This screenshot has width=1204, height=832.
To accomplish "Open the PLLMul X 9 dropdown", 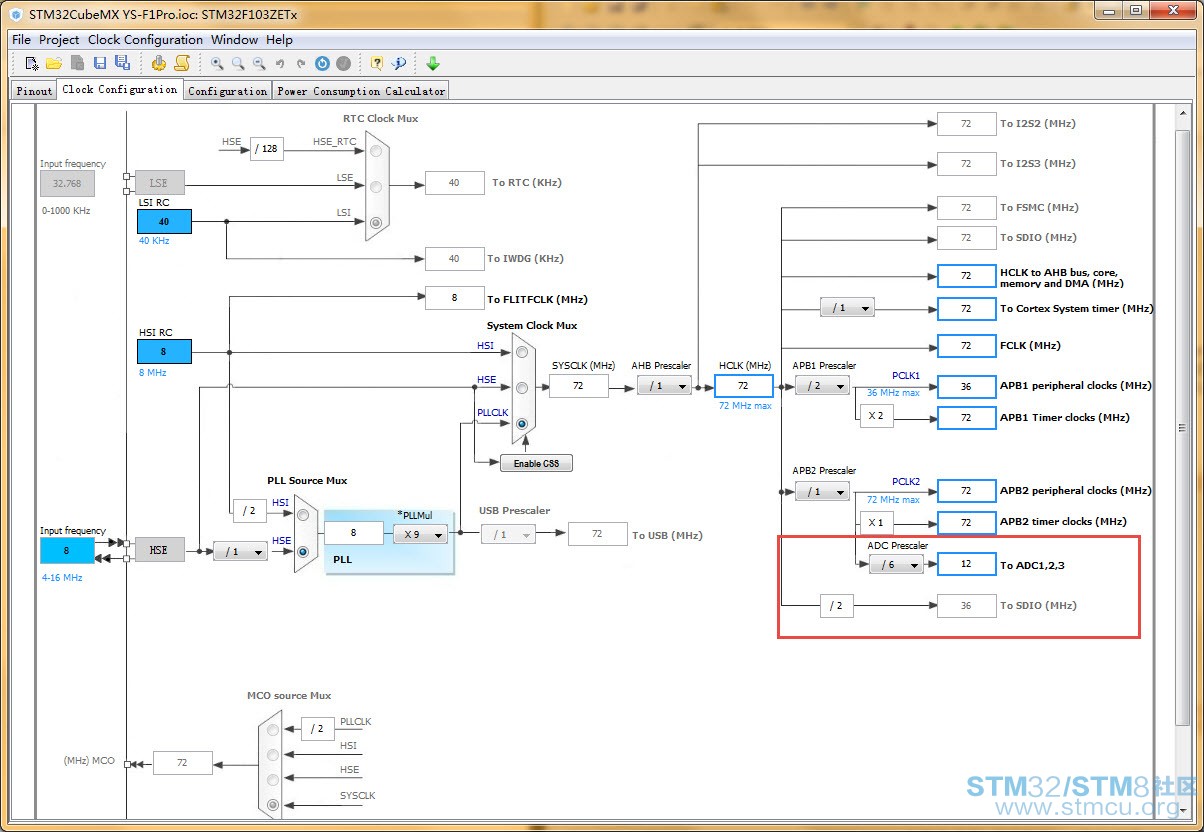I will coord(420,534).
